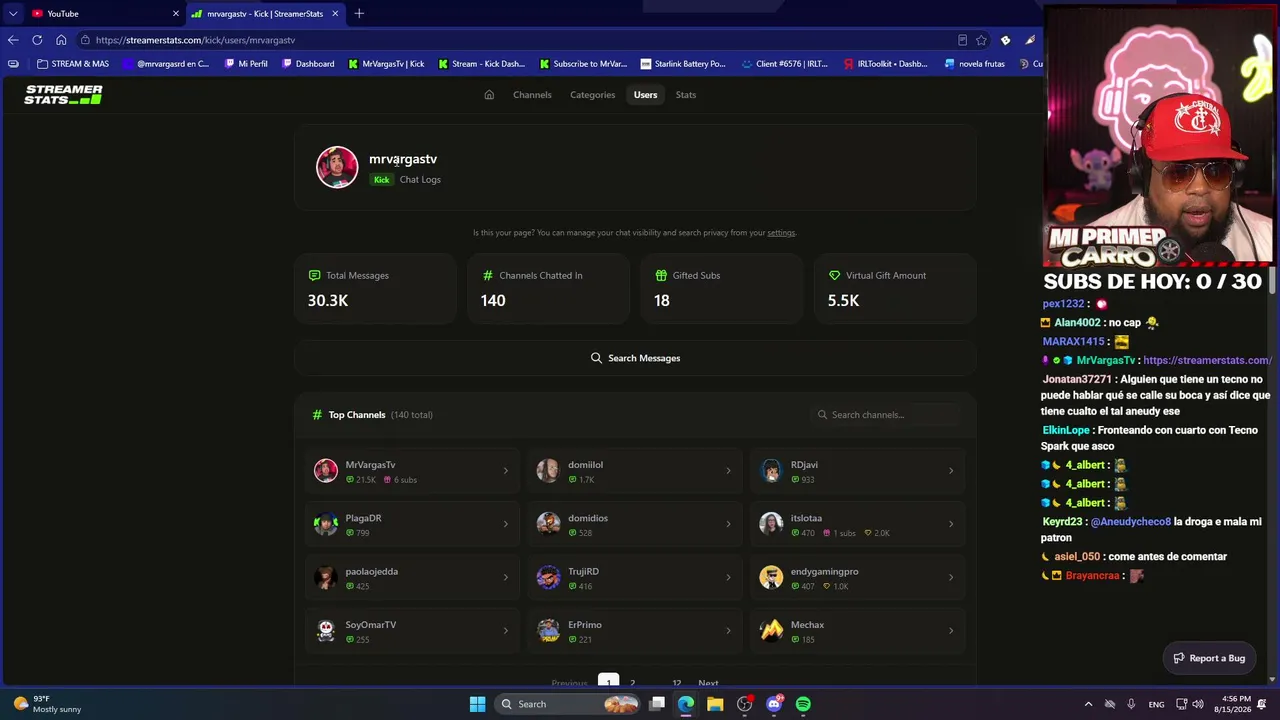Image resolution: width=1280 pixels, height=720 pixels.
Task: Open the IRLToolkit Dashboard bookmark
Action: (886, 64)
